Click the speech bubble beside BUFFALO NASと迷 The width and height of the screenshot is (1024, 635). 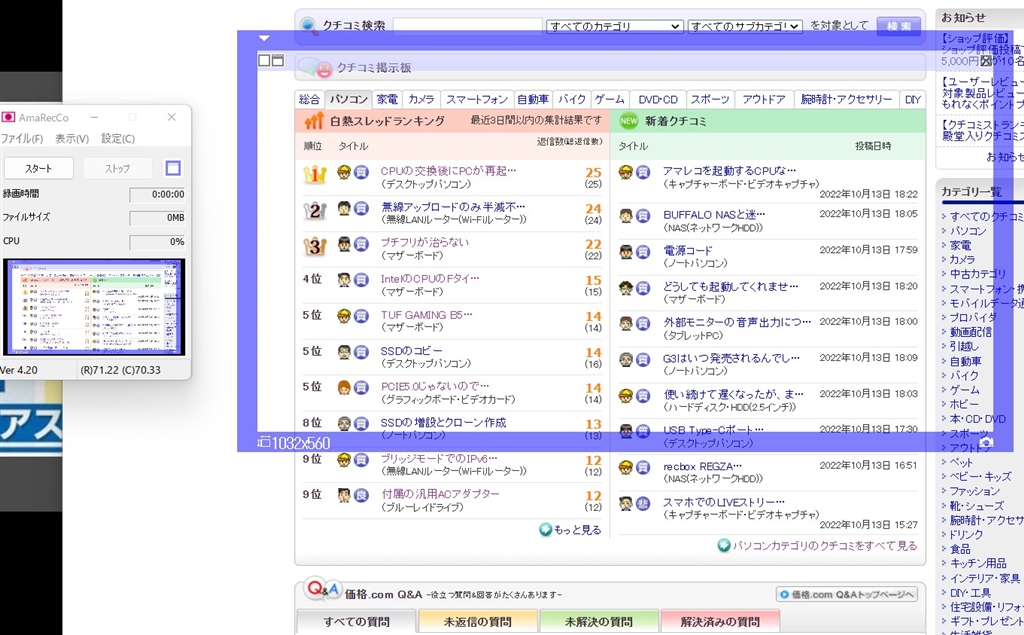pyautogui.click(x=643, y=216)
